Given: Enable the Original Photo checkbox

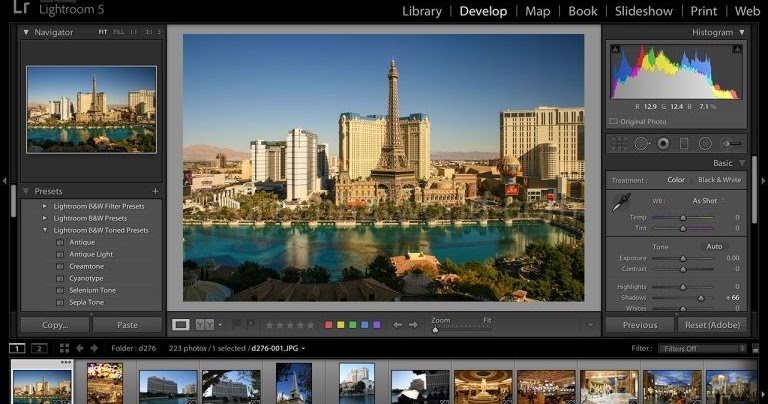Looking at the screenshot, I should [613, 122].
